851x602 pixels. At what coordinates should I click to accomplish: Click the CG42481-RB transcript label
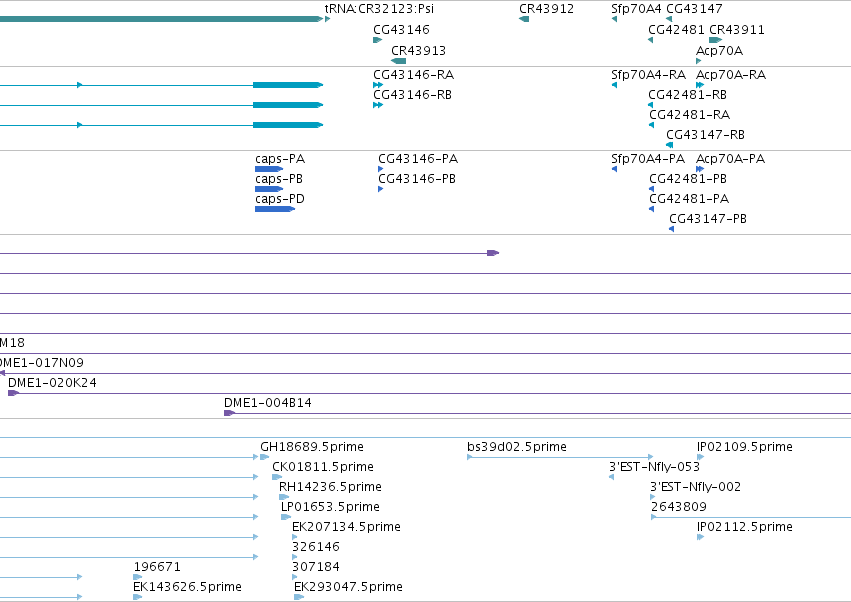(687, 94)
